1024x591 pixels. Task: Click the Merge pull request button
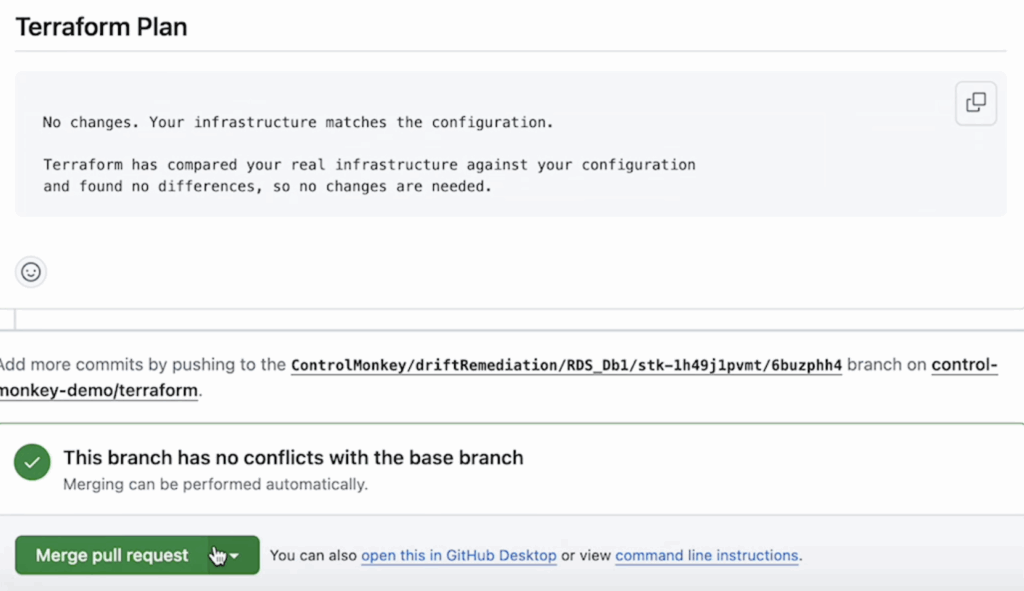111,555
